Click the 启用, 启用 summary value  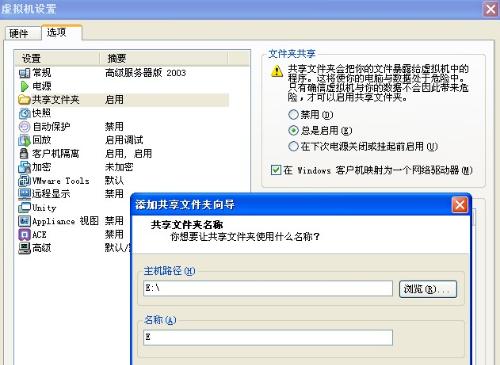(128, 153)
